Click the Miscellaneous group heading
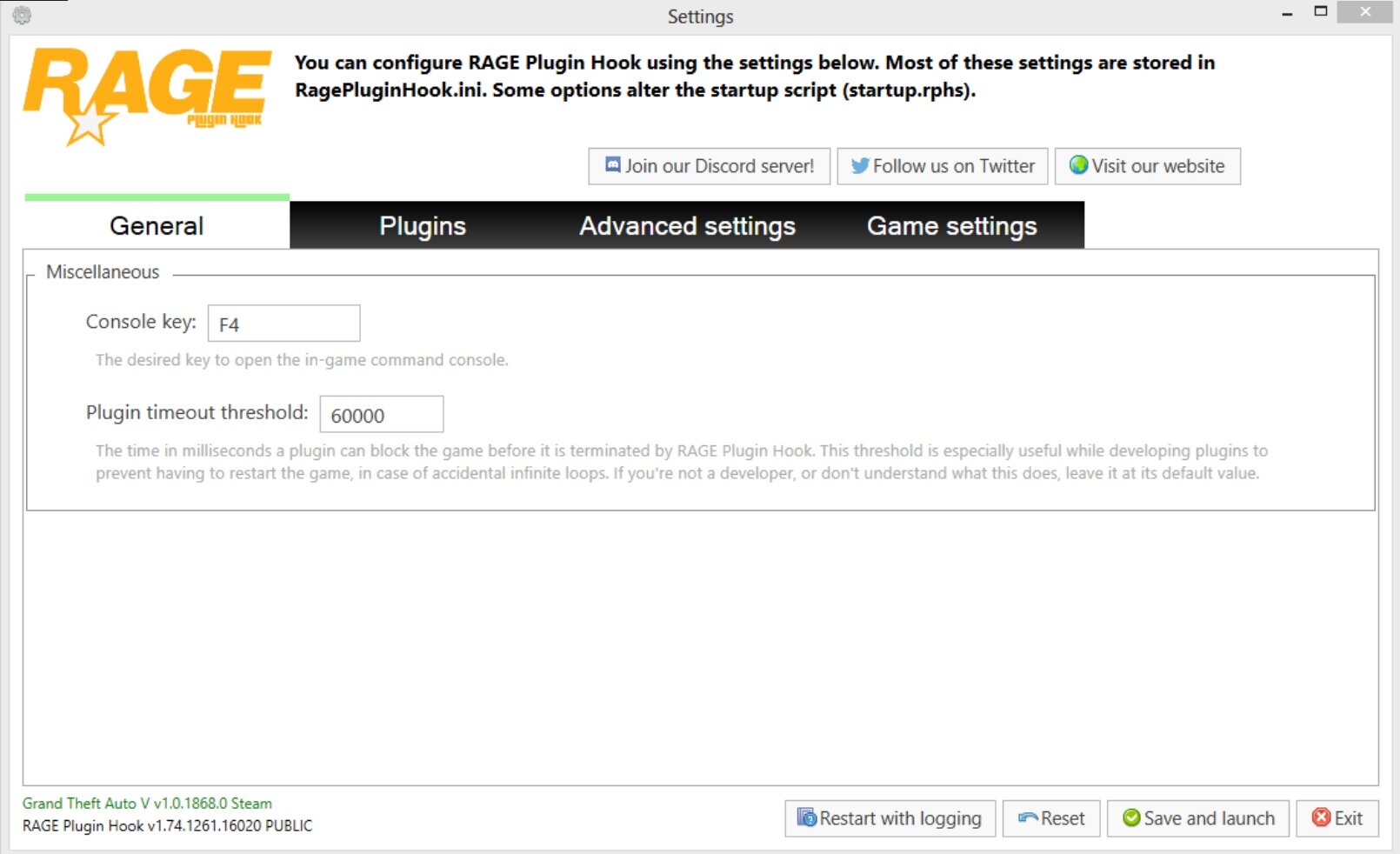Image resolution: width=1400 pixels, height=854 pixels. (103, 272)
